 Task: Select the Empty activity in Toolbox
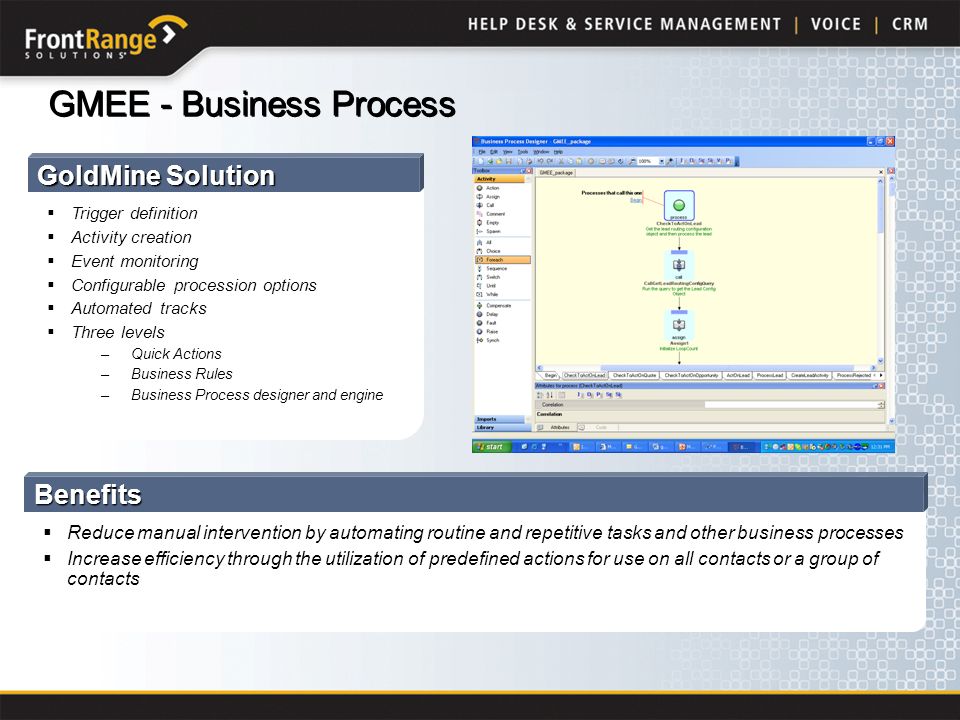(x=489, y=223)
